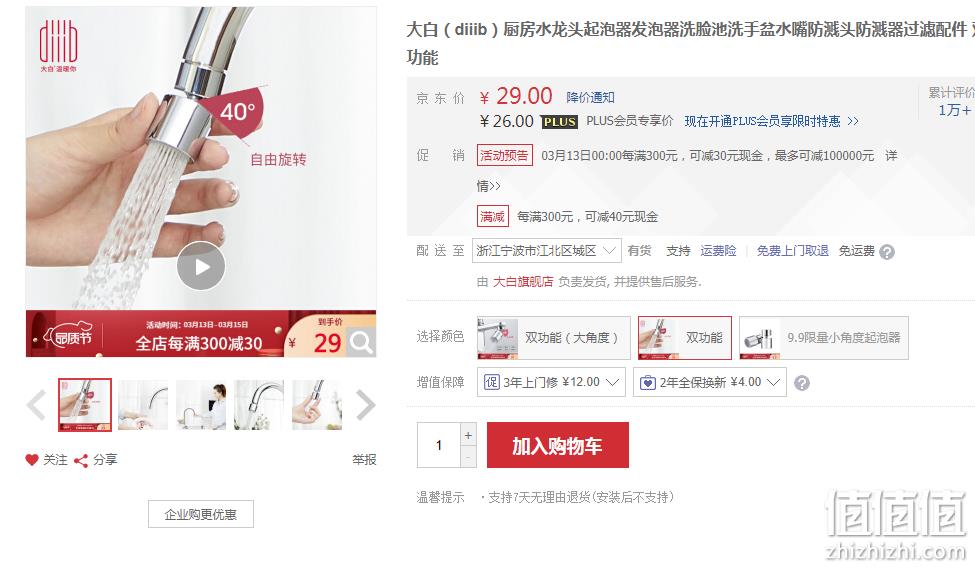This screenshot has width=975, height=569.
Task: Select the 双功能（大角度）color option
Action: click(553, 338)
